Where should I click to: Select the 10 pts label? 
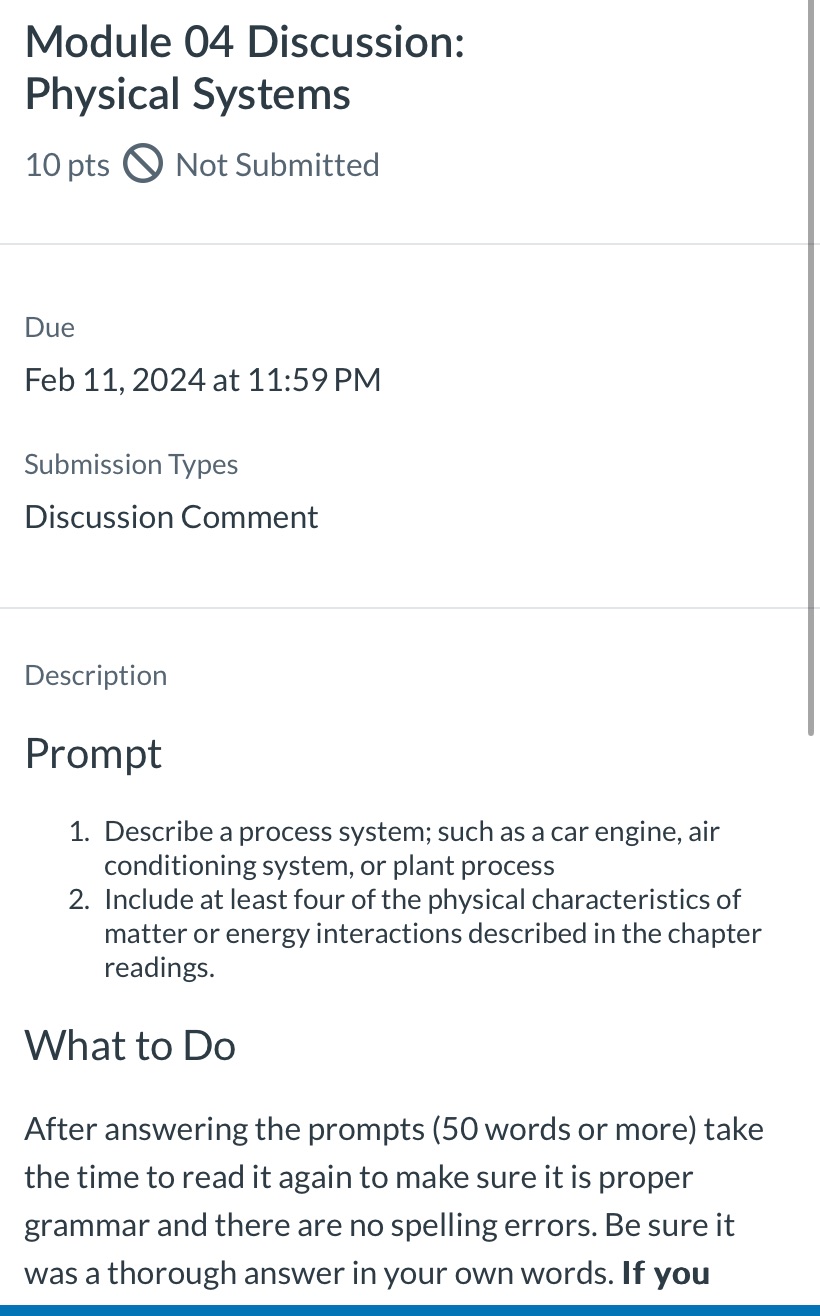click(66, 164)
